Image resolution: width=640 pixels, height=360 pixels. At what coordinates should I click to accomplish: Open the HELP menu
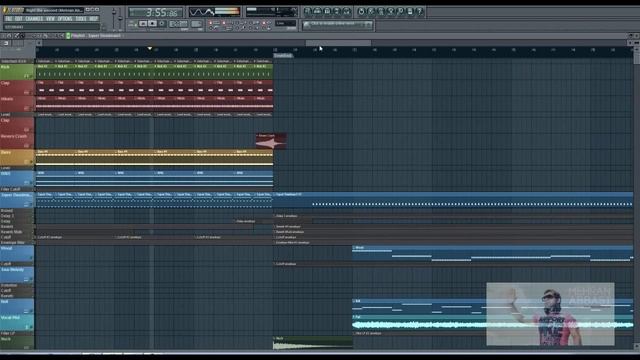click(93, 19)
